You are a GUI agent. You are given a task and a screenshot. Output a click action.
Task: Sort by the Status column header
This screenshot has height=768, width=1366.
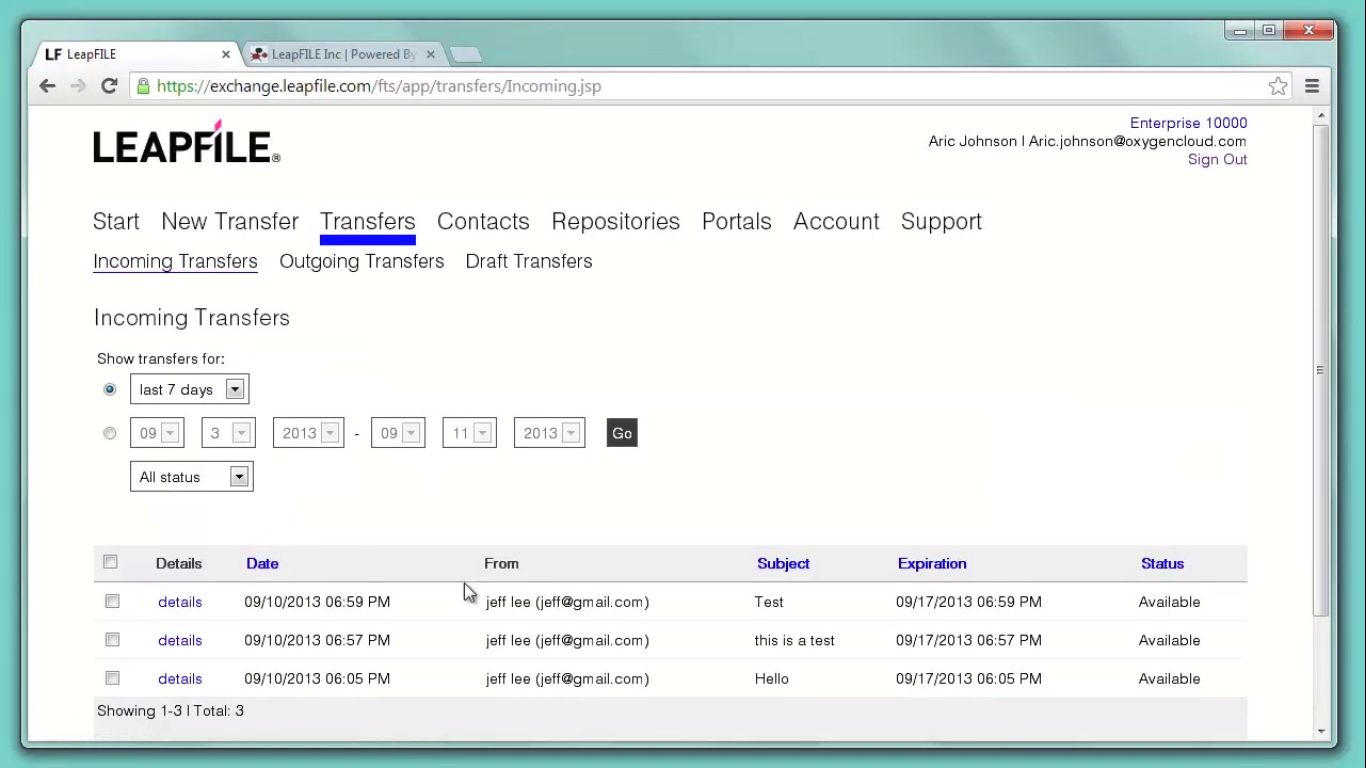tap(1162, 564)
